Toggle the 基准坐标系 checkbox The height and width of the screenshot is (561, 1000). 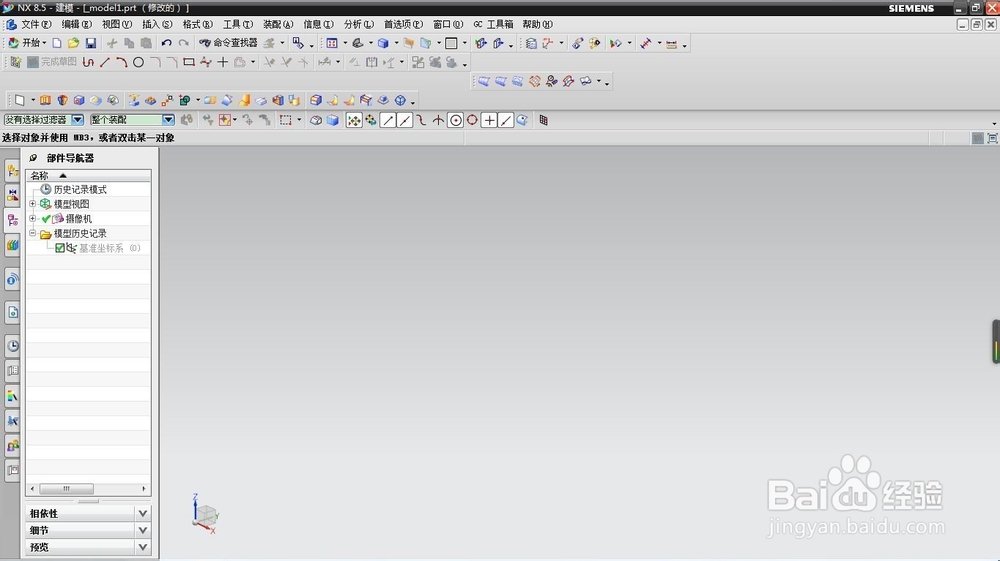59,248
